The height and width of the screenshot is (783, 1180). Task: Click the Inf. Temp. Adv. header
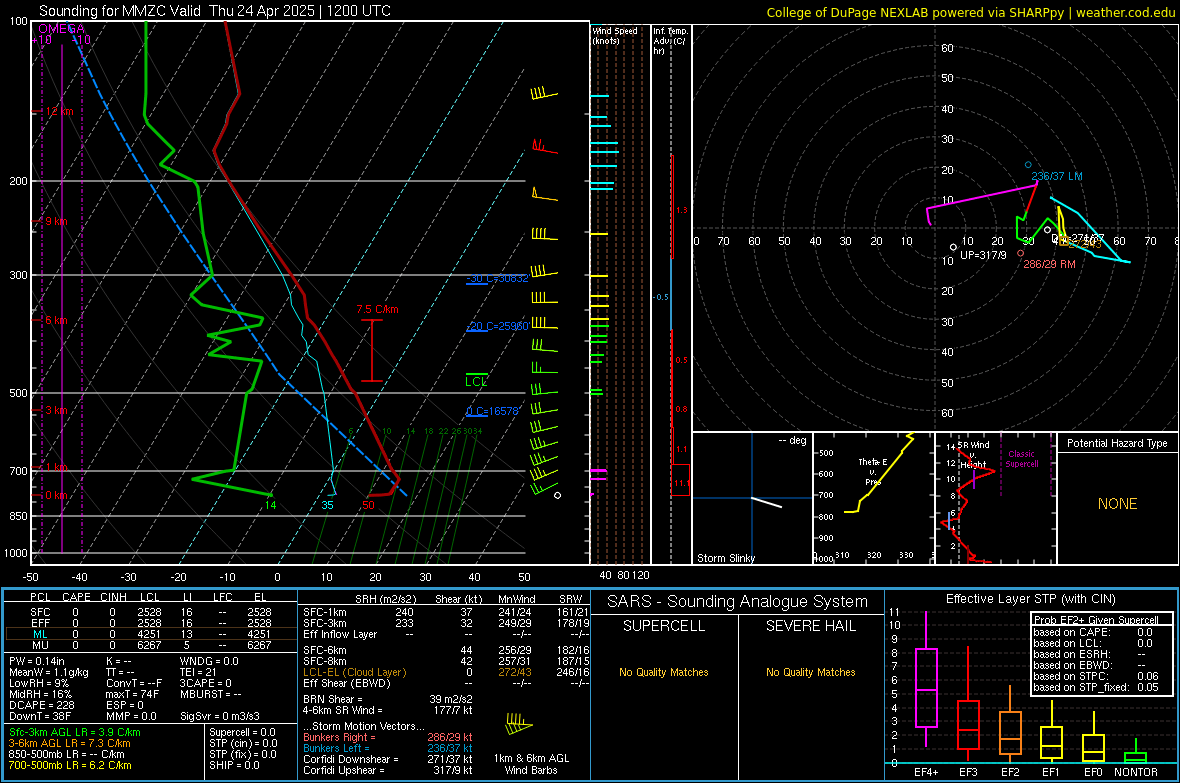(670, 41)
